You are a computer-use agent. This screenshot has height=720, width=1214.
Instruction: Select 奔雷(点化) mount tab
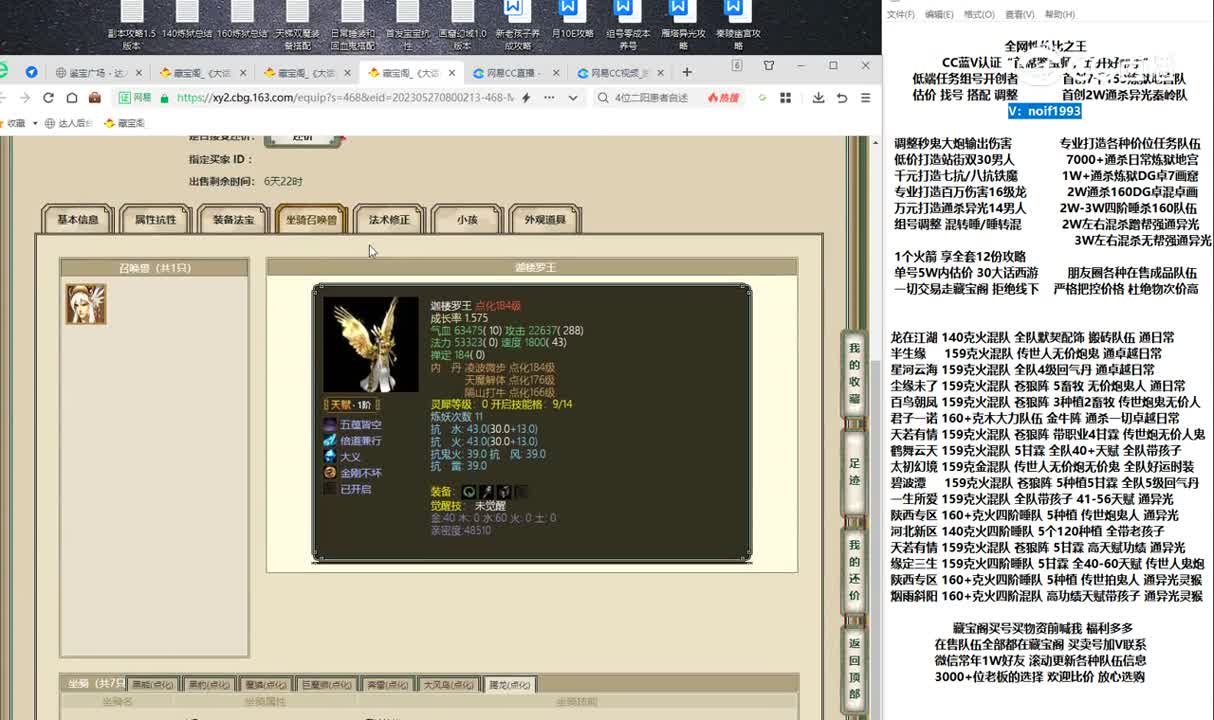pyautogui.click(x=388, y=685)
